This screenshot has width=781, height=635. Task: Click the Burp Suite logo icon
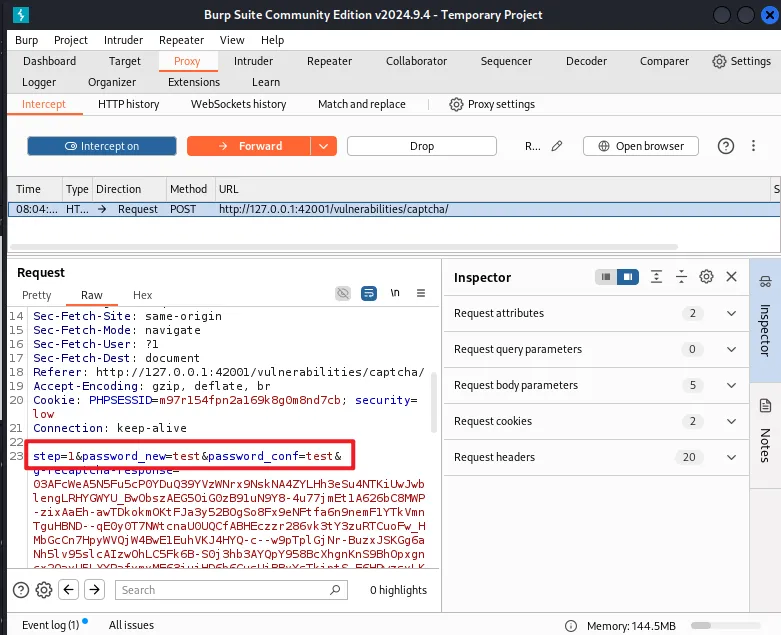point(20,14)
